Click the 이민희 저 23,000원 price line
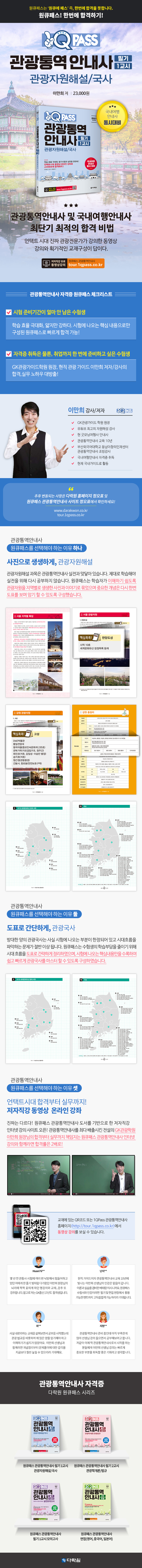142x1568 pixels. point(71,93)
